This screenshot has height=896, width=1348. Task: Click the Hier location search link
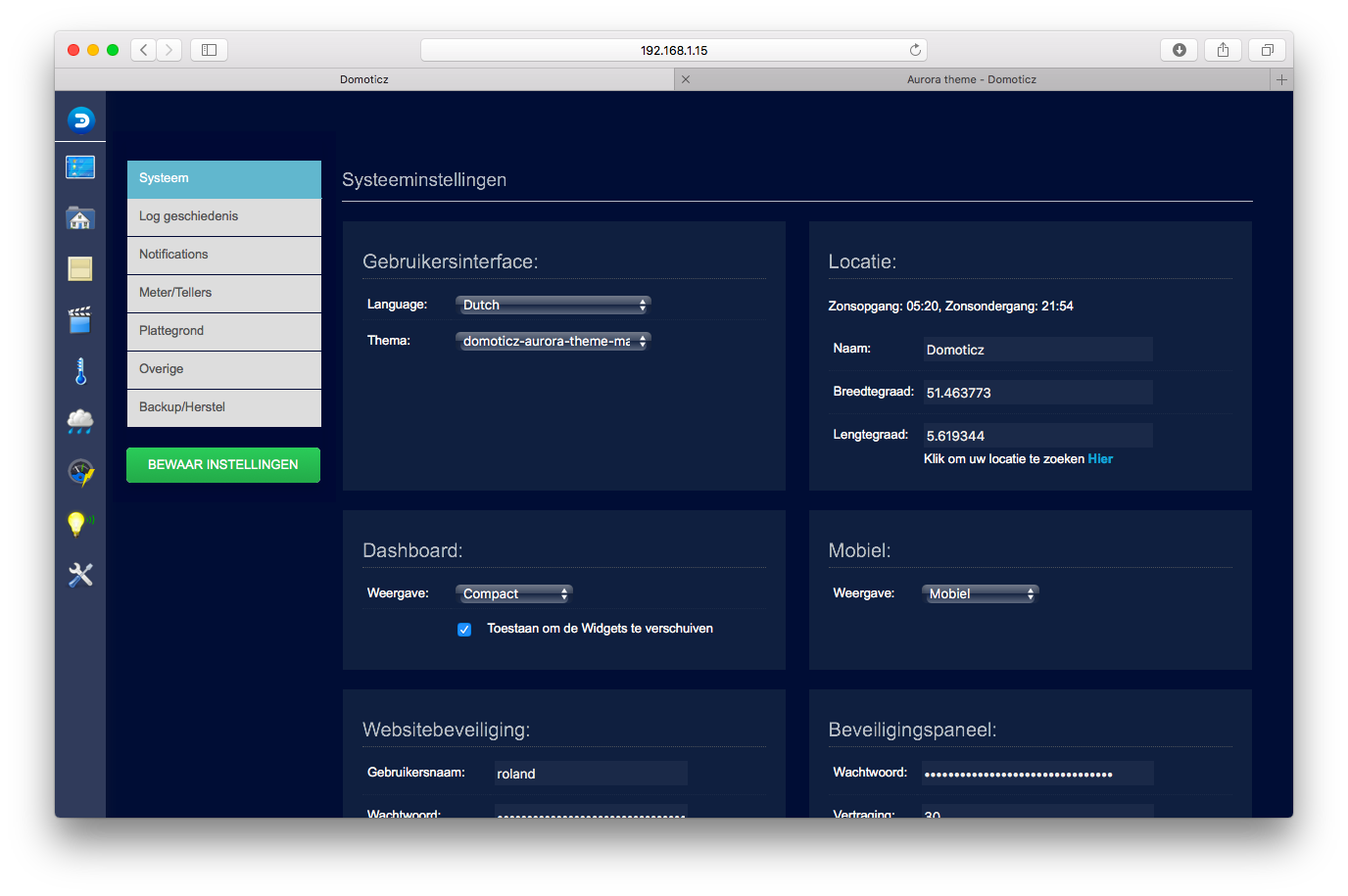(1100, 459)
